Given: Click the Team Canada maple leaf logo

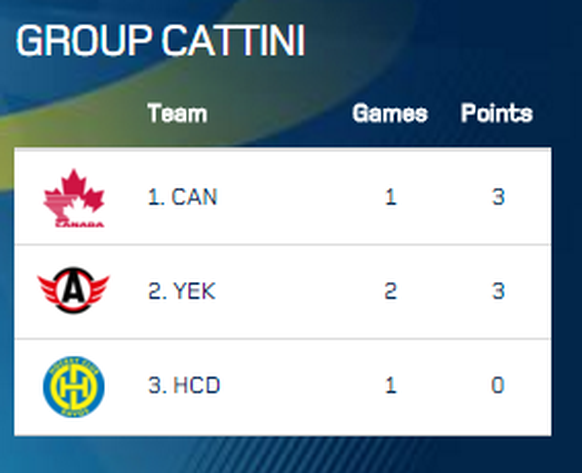Looking at the screenshot, I should pyautogui.click(x=74, y=198).
